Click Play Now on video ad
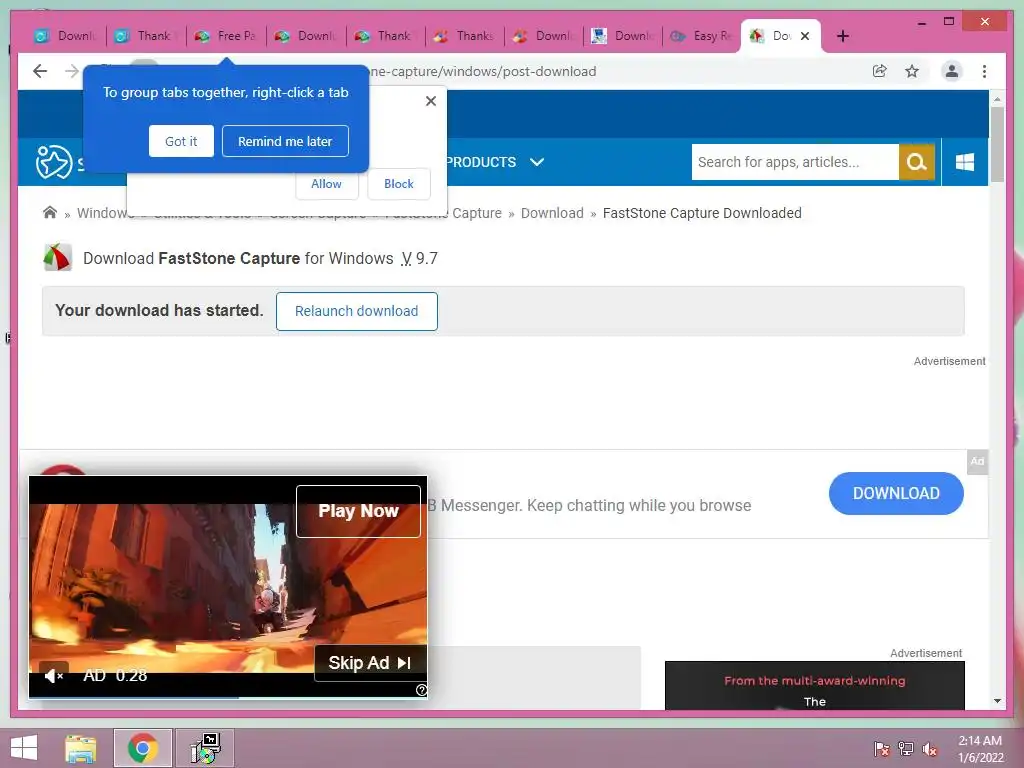Image resolution: width=1024 pixels, height=768 pixels. tap(358, 511)
